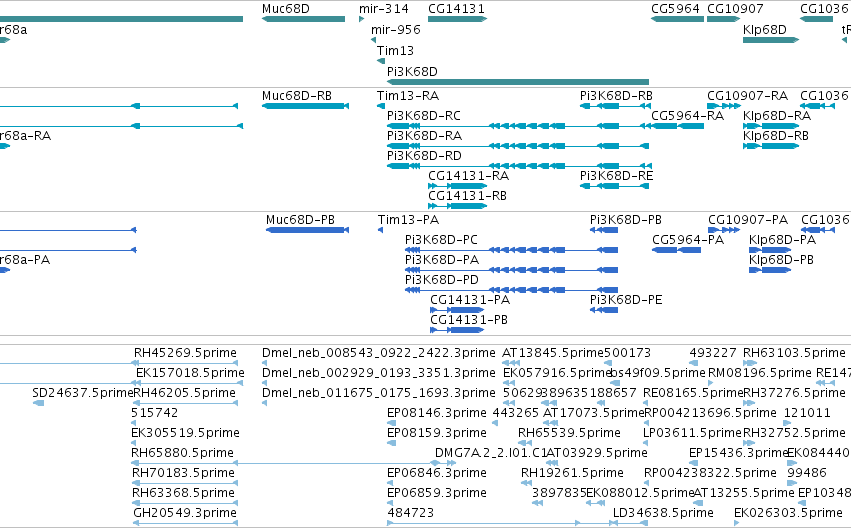Click the 'RH19261.5prime' EST label
This screenshot has width=851, height=528.
pyautogui.click(x=572, y=473)
